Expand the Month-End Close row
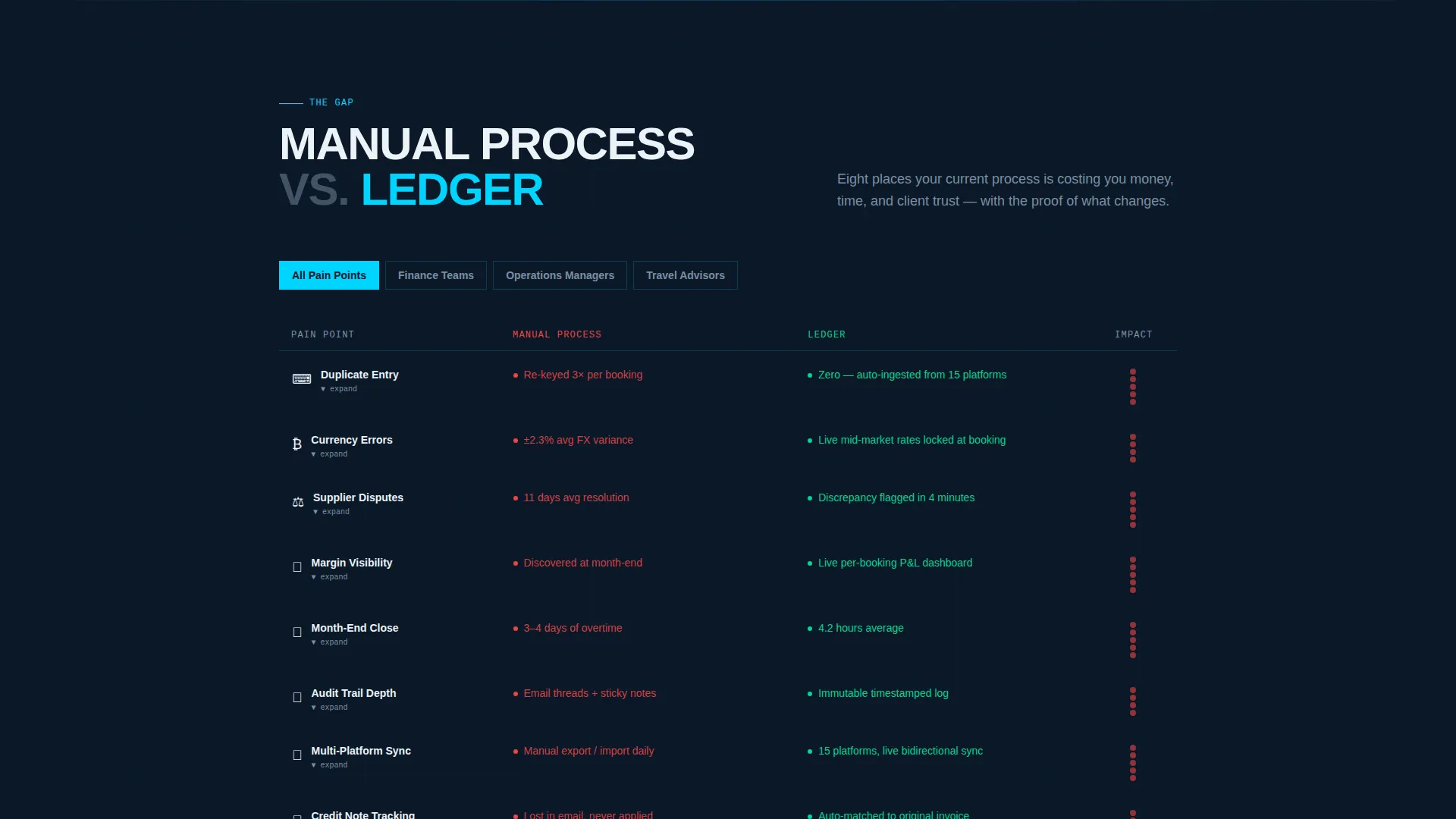 pyautogui.click(x=329, y=642)
